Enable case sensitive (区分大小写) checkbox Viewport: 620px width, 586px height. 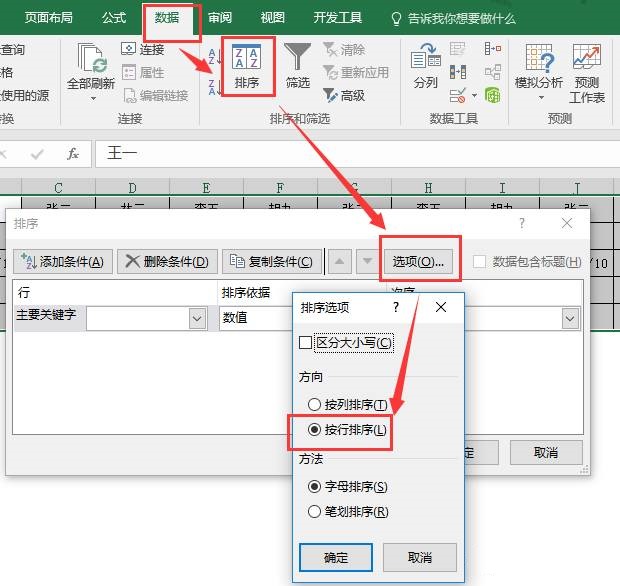(x=307, y=342)
